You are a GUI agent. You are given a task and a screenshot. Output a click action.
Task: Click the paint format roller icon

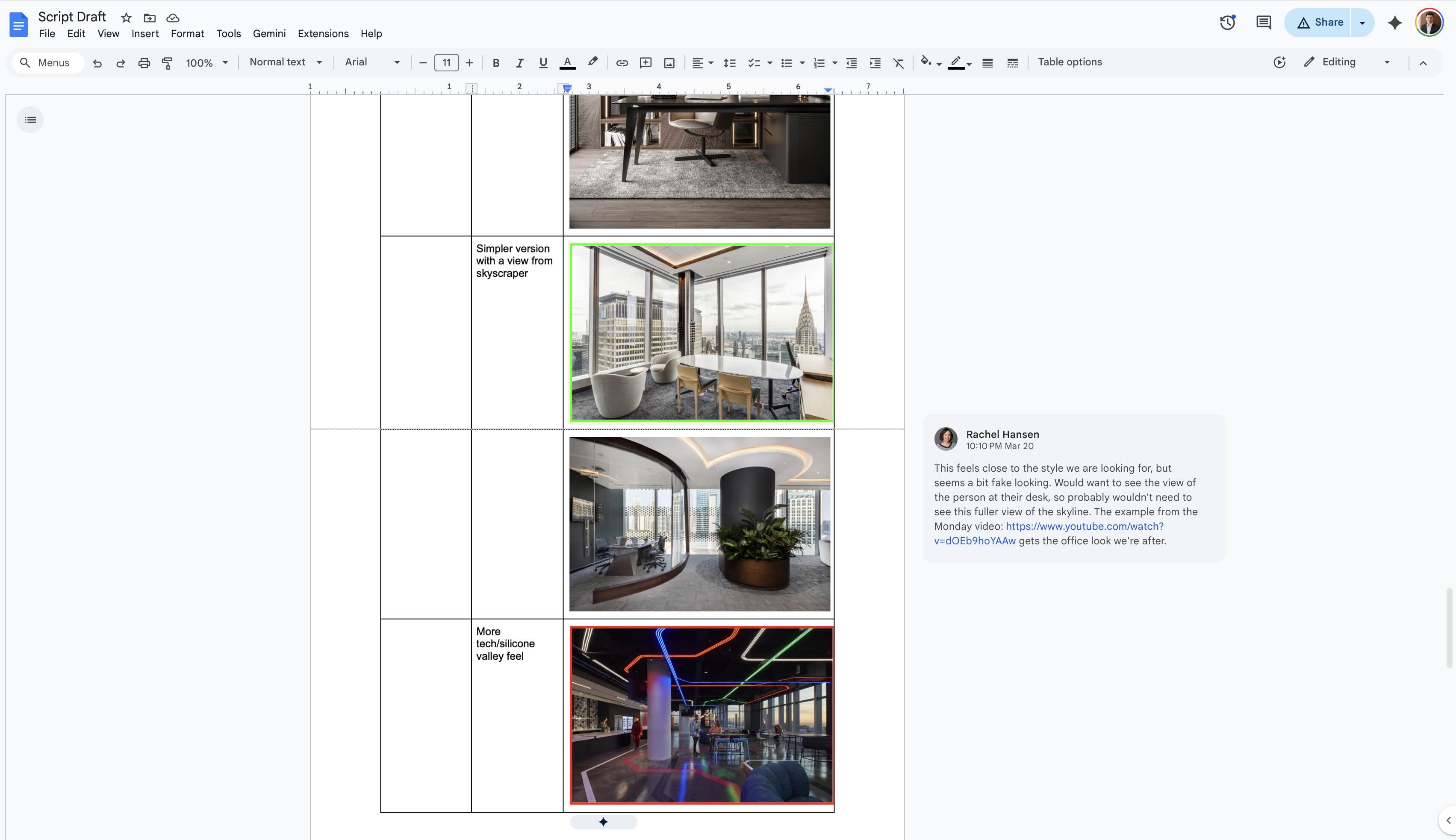point(167,63)
